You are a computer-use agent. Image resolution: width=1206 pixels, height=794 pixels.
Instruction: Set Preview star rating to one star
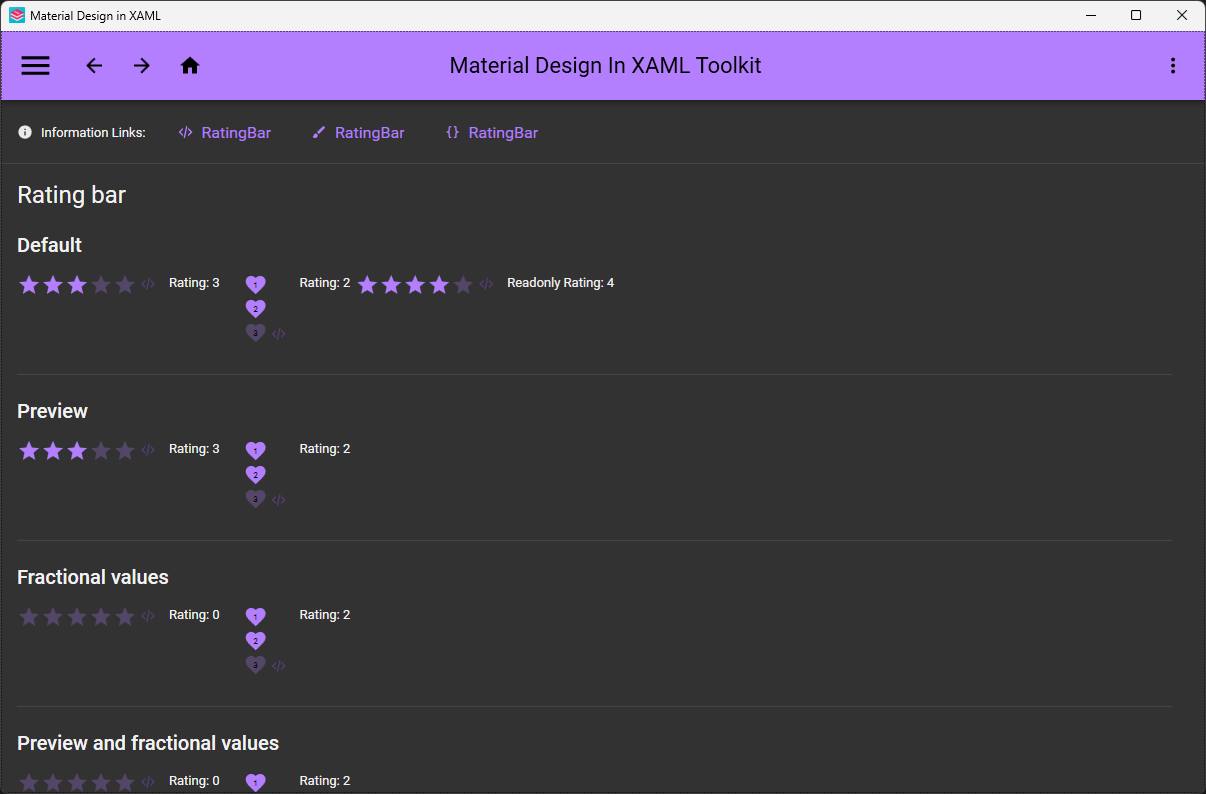pos(29,451)
